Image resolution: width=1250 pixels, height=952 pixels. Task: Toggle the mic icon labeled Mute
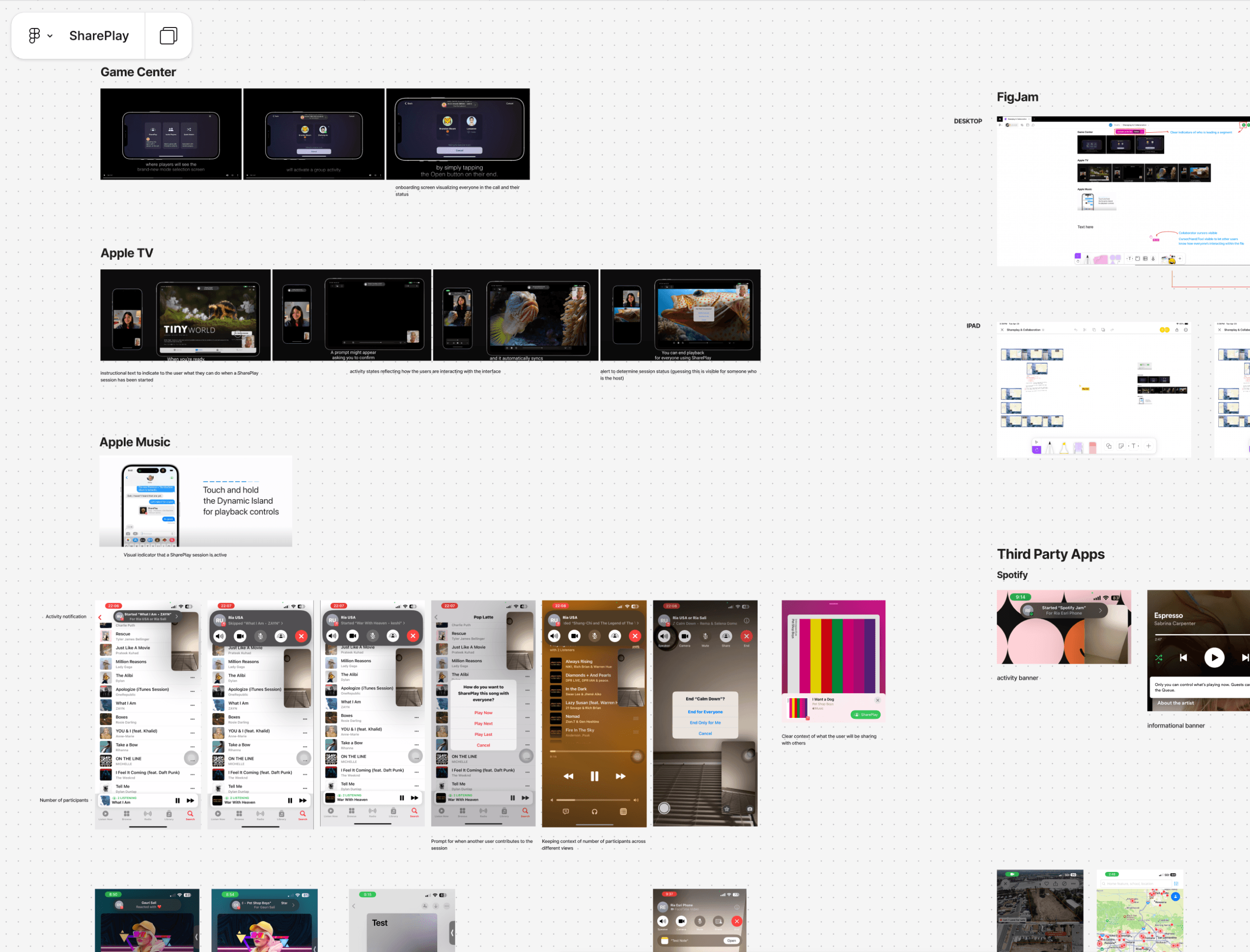(x=705, y=636)
